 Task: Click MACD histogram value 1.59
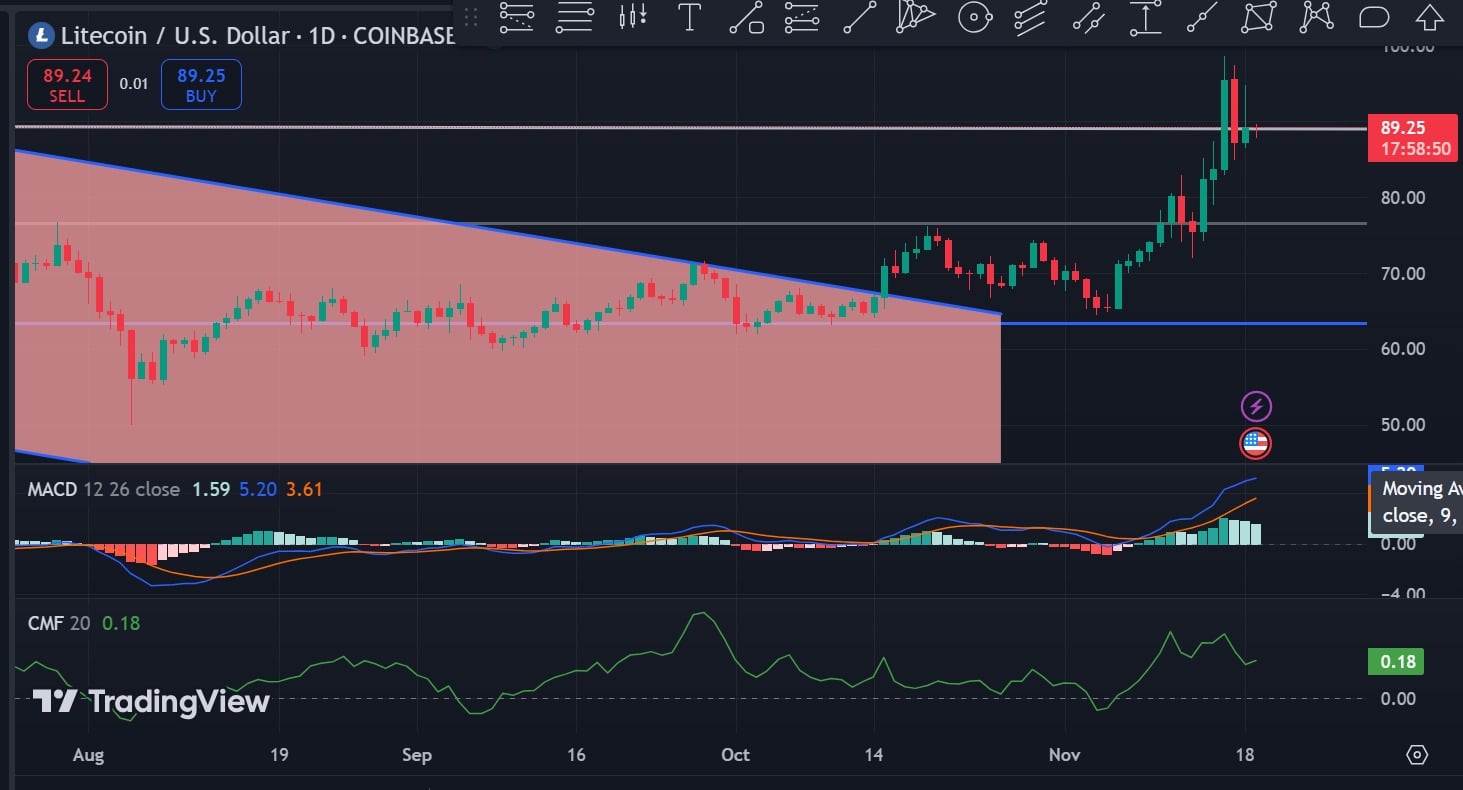pos(211,489)
